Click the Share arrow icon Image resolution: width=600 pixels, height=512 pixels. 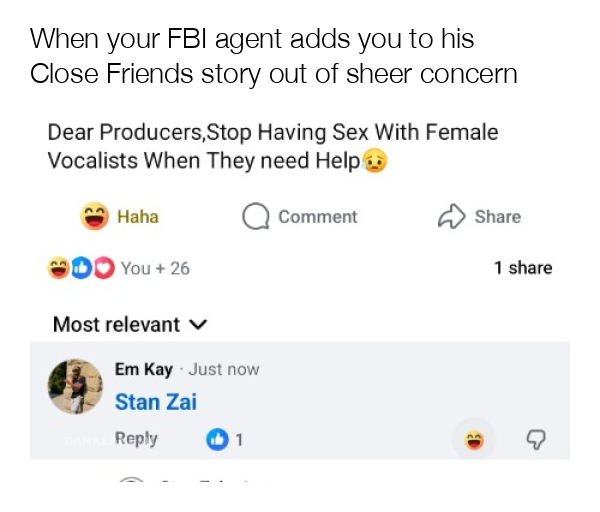[451, 217]
